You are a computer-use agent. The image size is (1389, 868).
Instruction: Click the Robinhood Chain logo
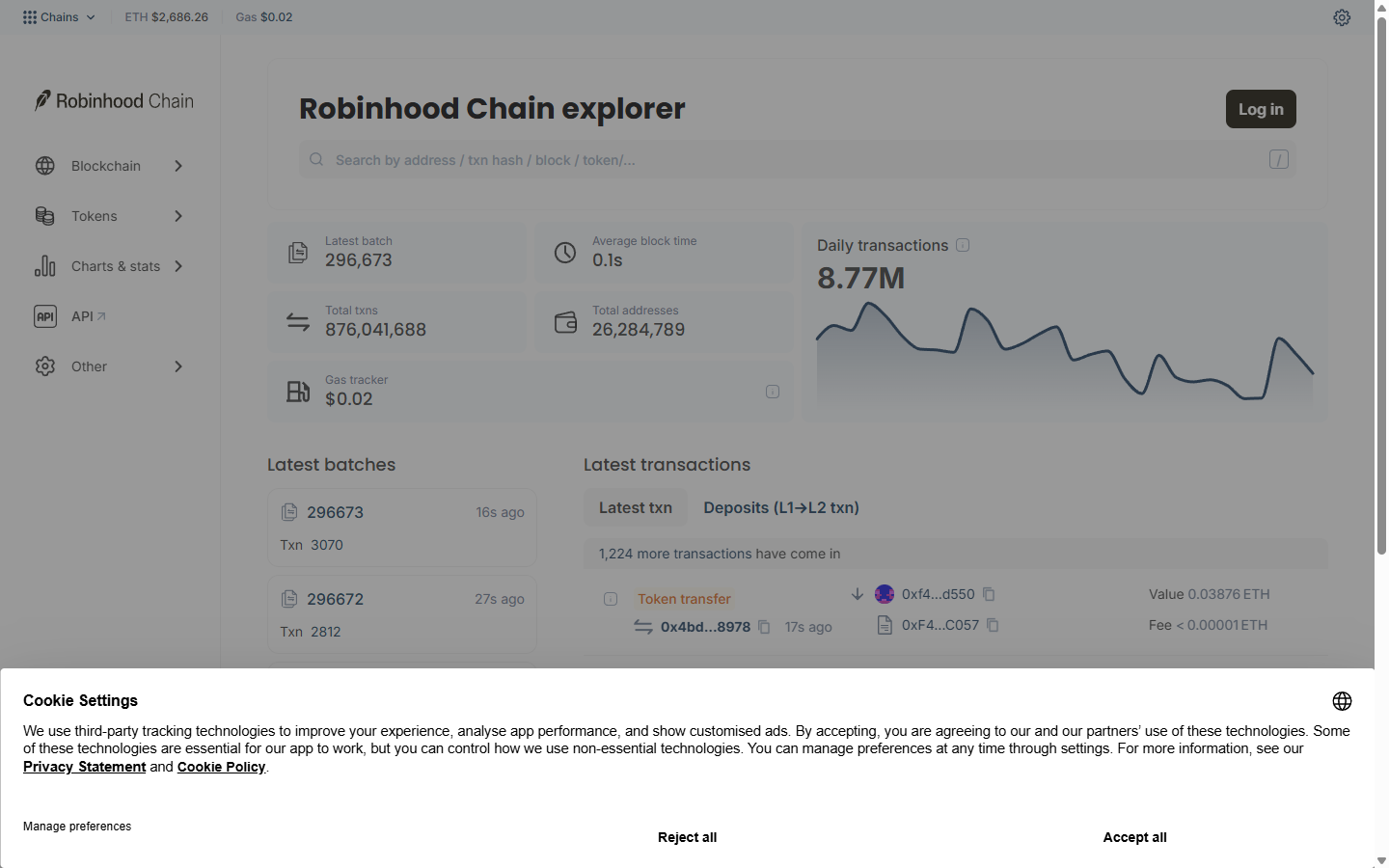114,101
